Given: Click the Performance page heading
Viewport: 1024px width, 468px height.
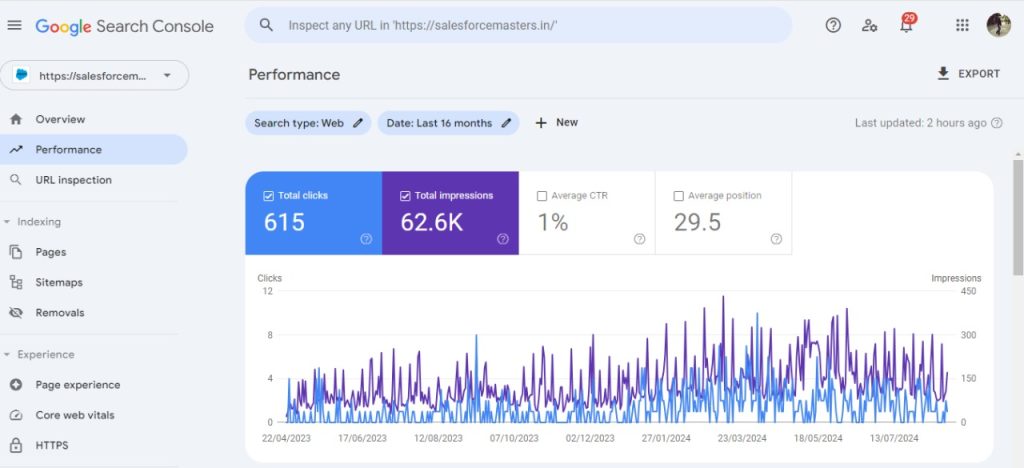Looking at the screenshot, I should (x=294, y=74).
